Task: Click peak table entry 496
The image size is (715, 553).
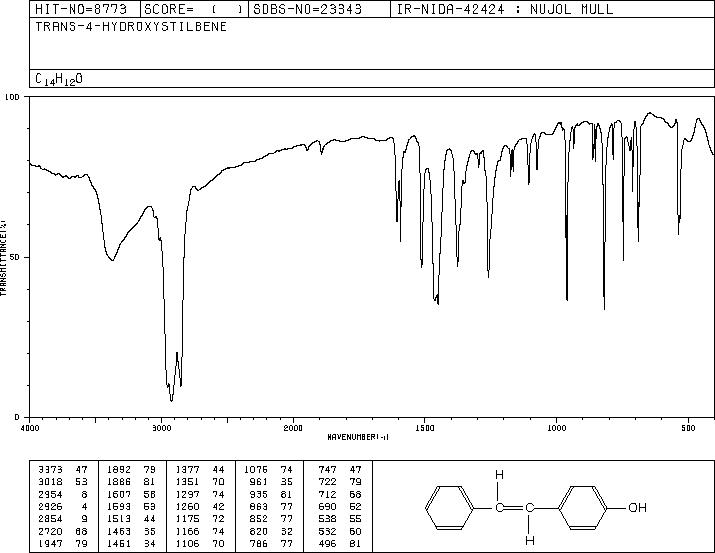Action: click(327, 544)
